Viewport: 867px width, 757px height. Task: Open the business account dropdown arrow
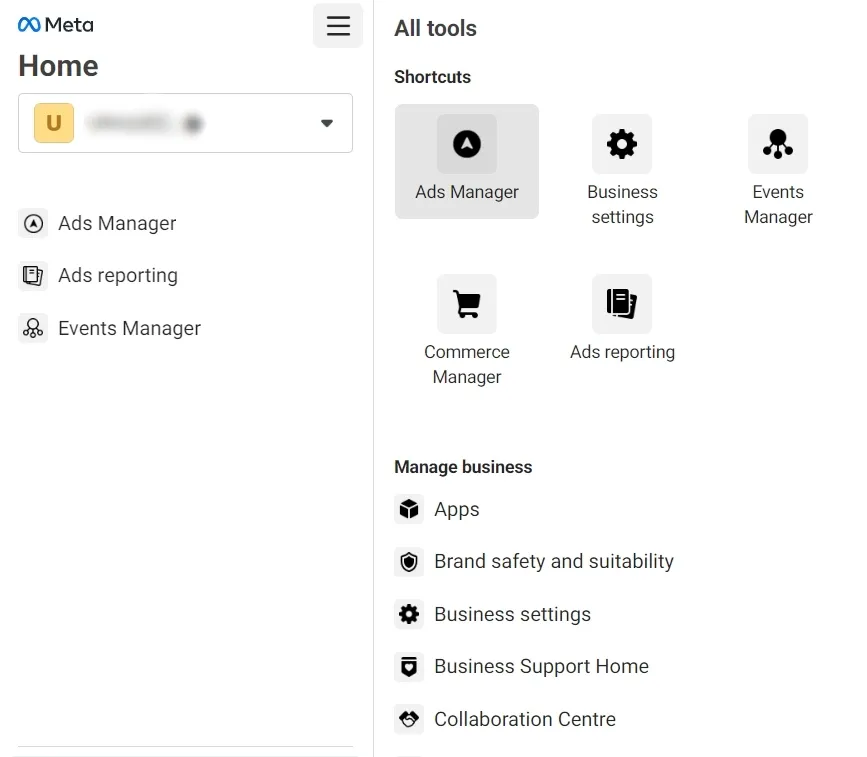click(327, 123)
